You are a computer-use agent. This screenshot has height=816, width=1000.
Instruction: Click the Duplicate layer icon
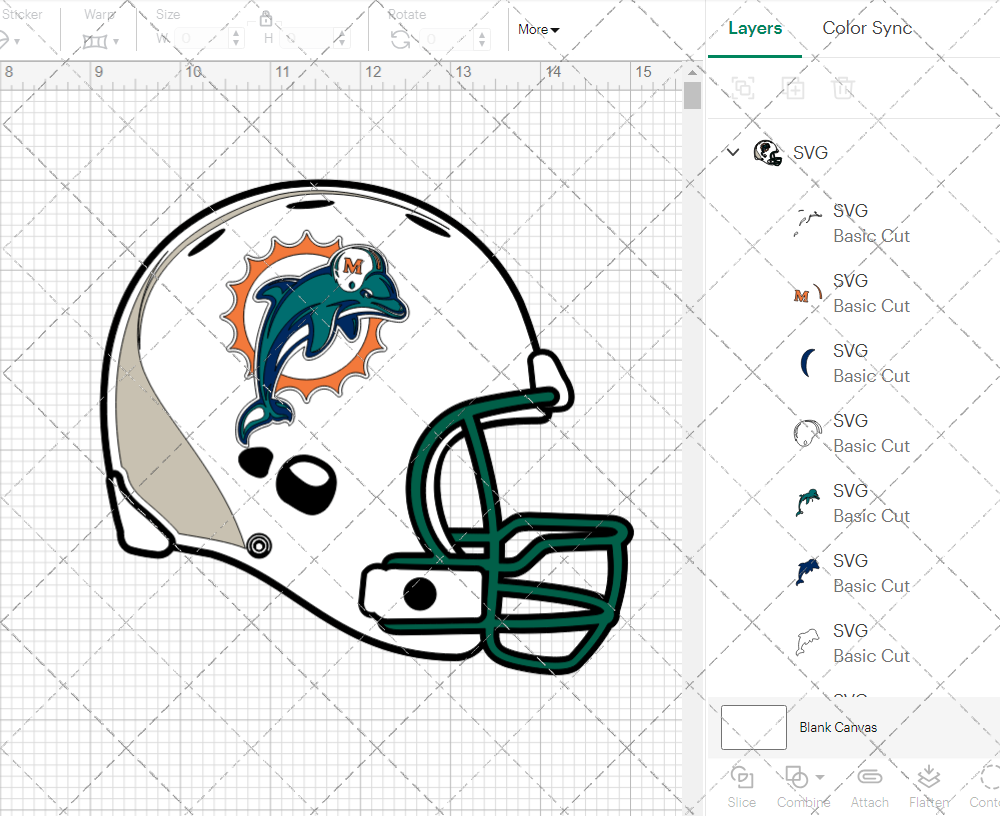[793, 87]
